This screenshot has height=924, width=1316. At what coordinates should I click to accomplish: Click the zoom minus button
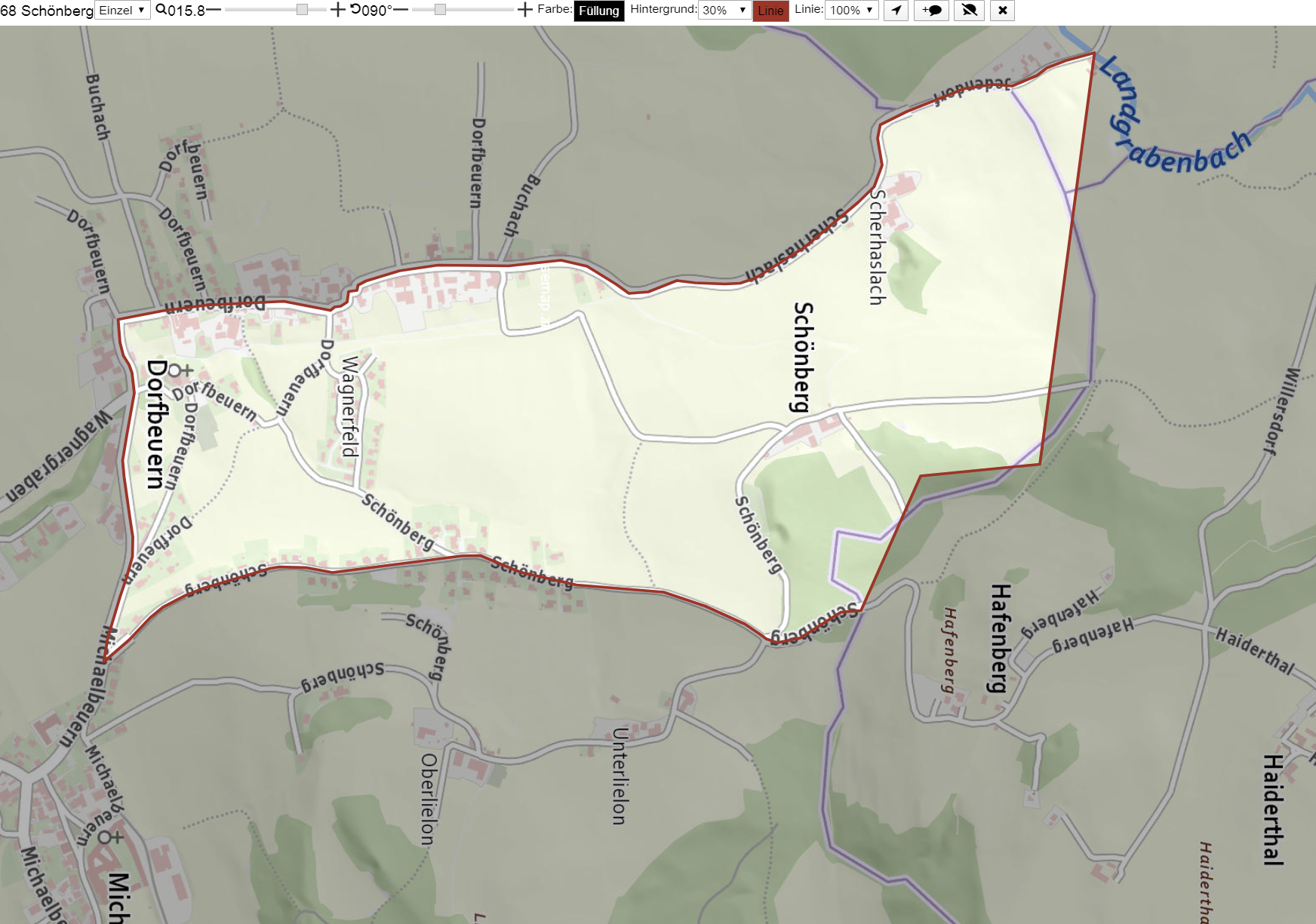pos(214,10)
